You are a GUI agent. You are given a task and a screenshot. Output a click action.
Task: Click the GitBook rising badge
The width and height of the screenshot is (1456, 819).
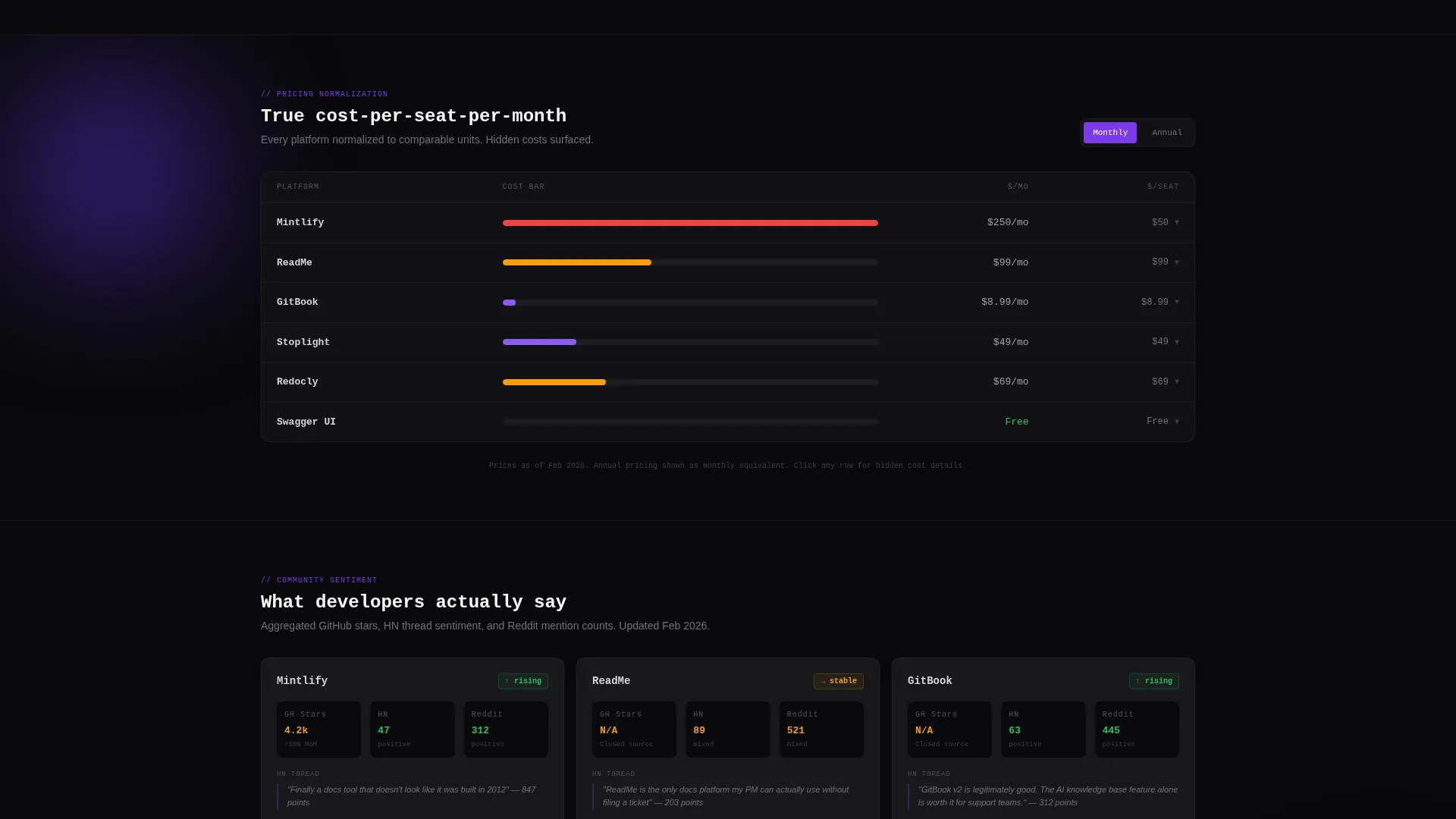point(1154,681)
